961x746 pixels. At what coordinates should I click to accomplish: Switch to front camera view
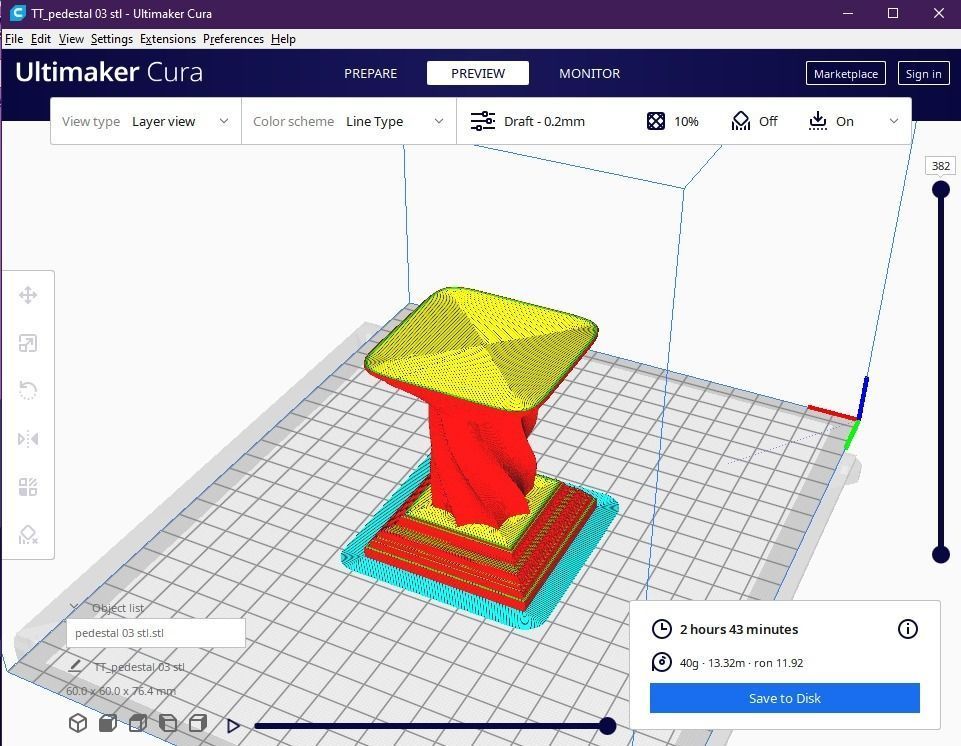point(108,723)
